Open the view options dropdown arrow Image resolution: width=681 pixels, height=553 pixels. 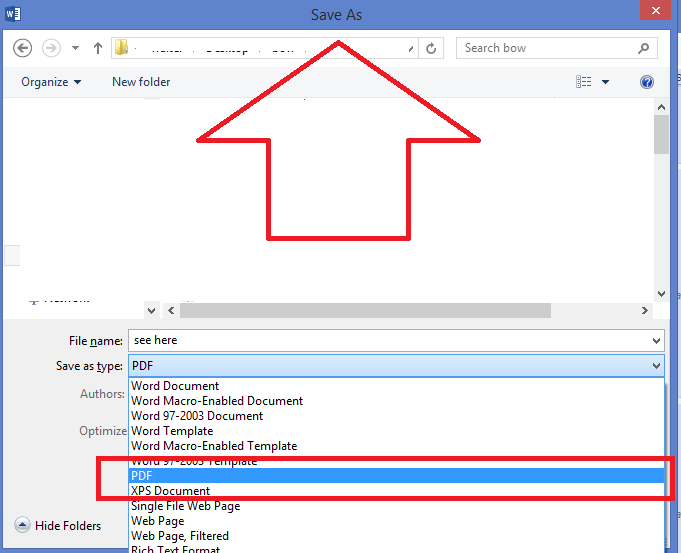[605, 82]
